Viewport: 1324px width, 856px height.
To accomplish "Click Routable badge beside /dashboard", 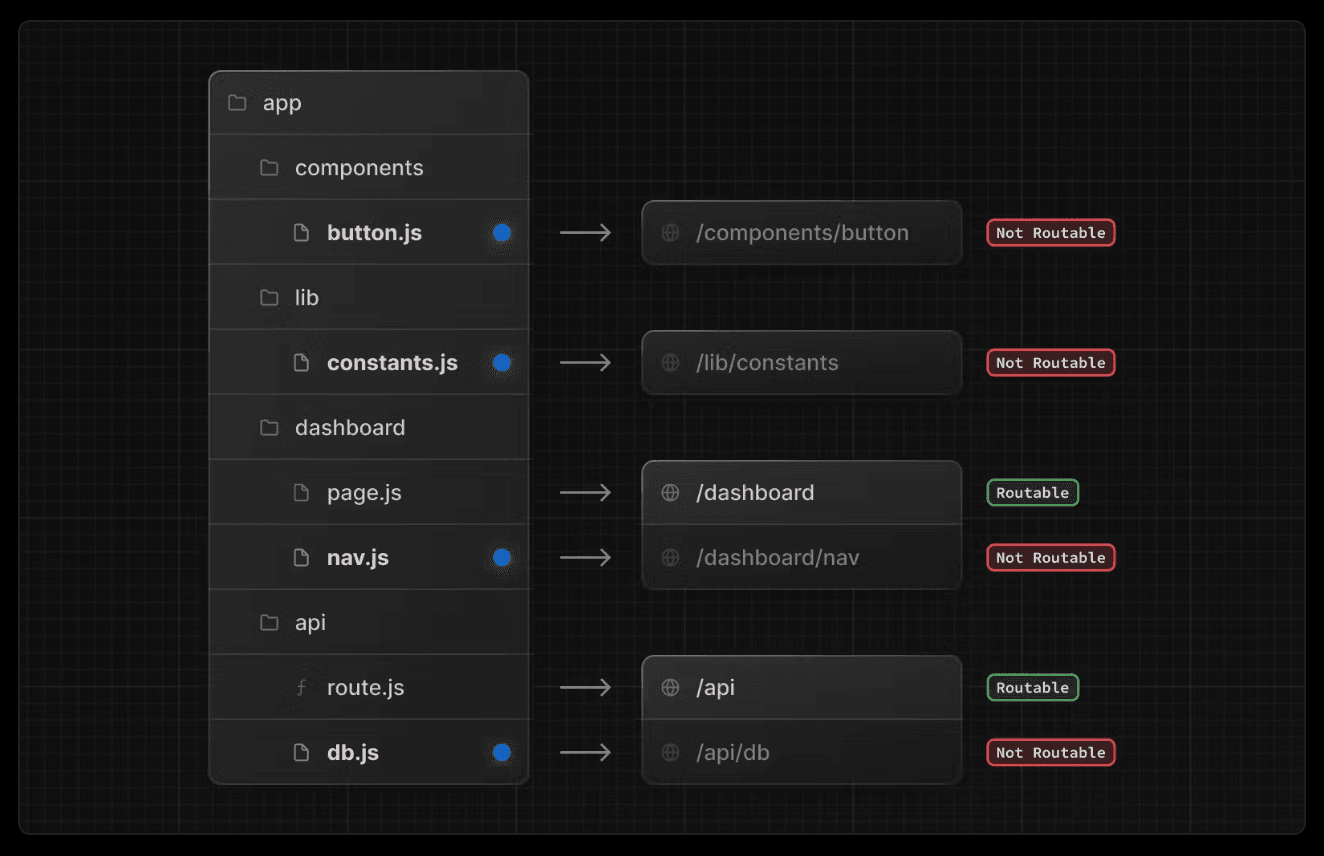I will click(x=1033, y=493).
